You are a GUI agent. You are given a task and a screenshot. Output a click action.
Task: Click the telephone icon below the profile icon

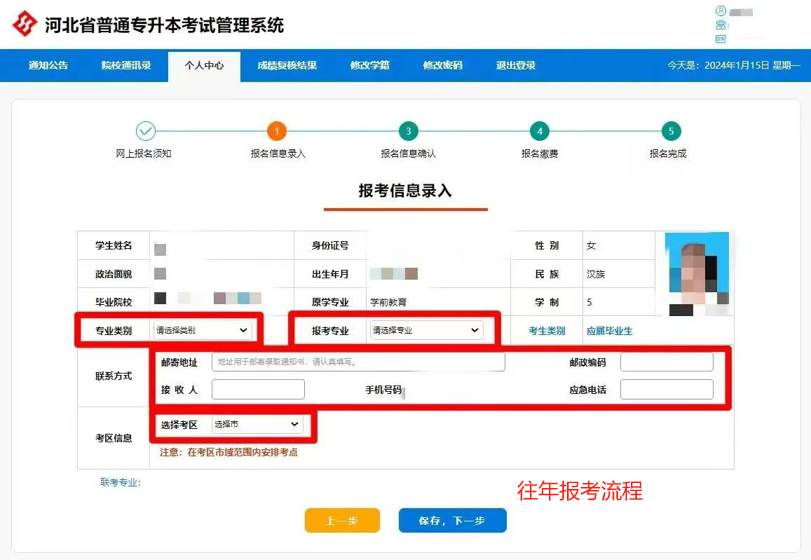tap(720, 25)
